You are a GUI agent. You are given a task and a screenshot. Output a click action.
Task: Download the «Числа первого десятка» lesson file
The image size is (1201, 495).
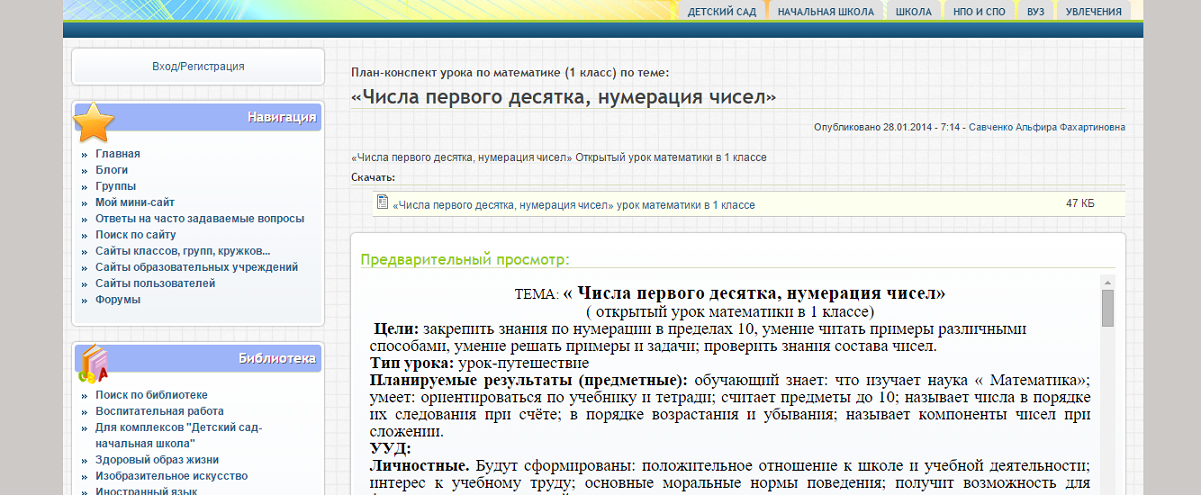click(x=574, y=205)
